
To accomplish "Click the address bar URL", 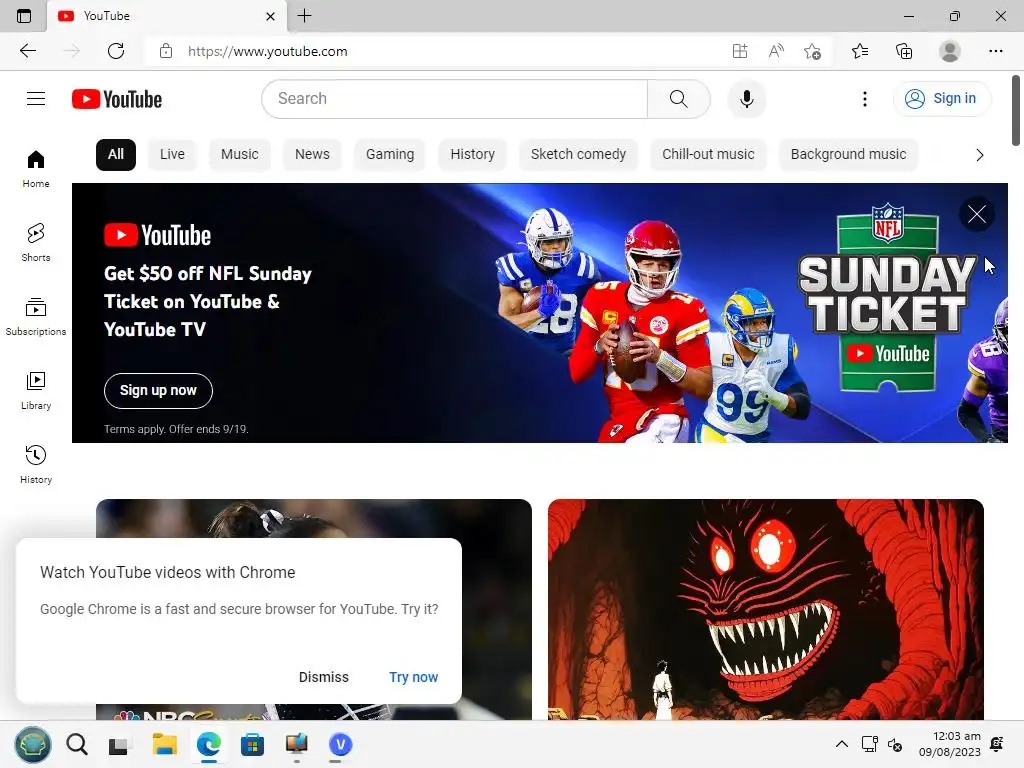I will pos(268,51).
